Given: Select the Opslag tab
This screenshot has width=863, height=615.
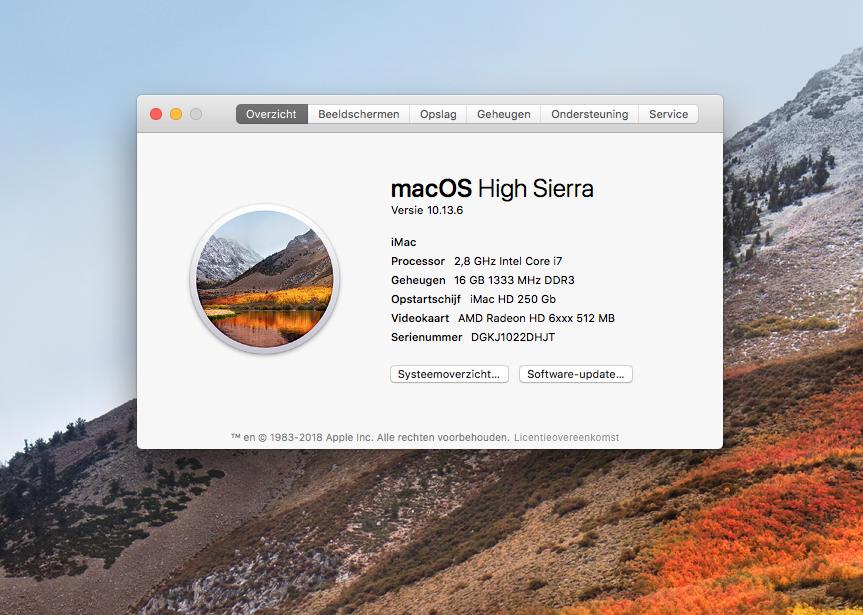Looking at the screenshot, I should 438,114.
